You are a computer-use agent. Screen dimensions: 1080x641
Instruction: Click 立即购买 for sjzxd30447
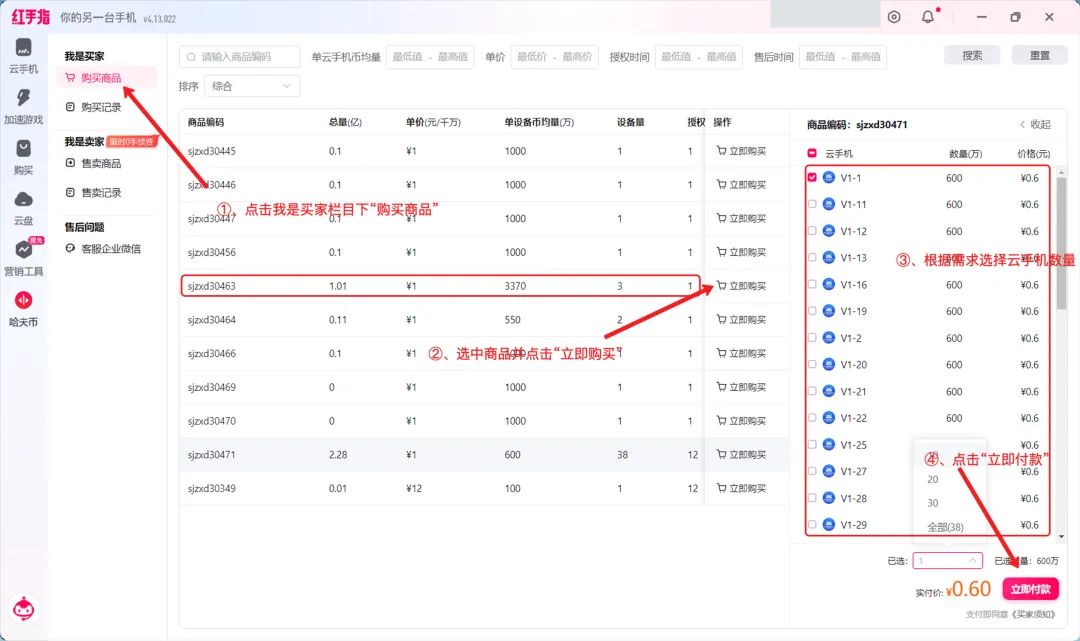point(740,218)
